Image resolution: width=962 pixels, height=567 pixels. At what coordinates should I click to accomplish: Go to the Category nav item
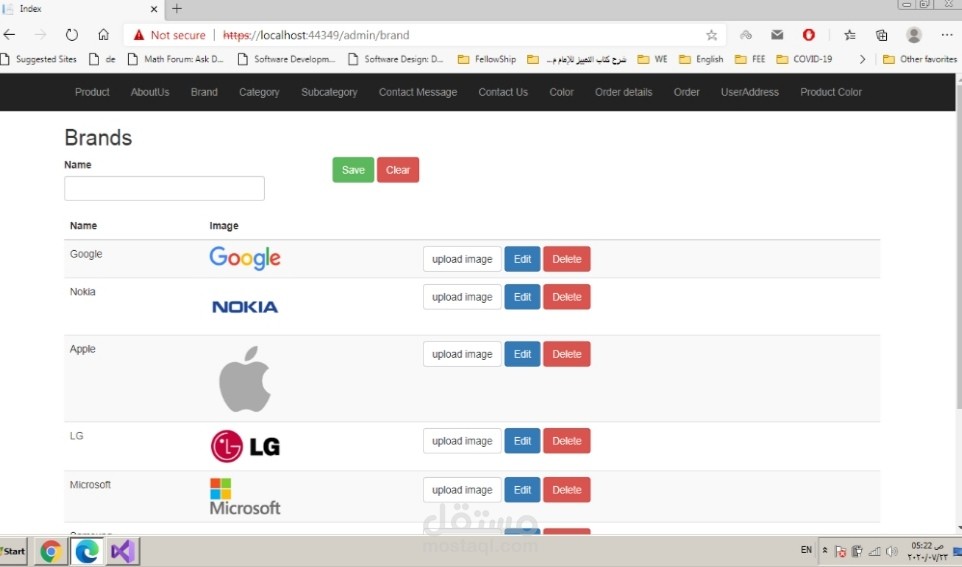coord(259,92)
